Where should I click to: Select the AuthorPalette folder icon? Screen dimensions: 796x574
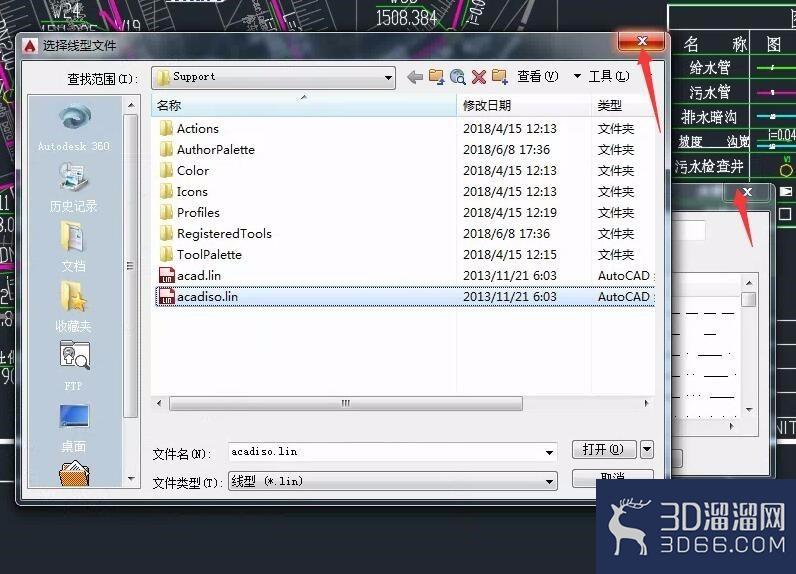tap(167, 149)
